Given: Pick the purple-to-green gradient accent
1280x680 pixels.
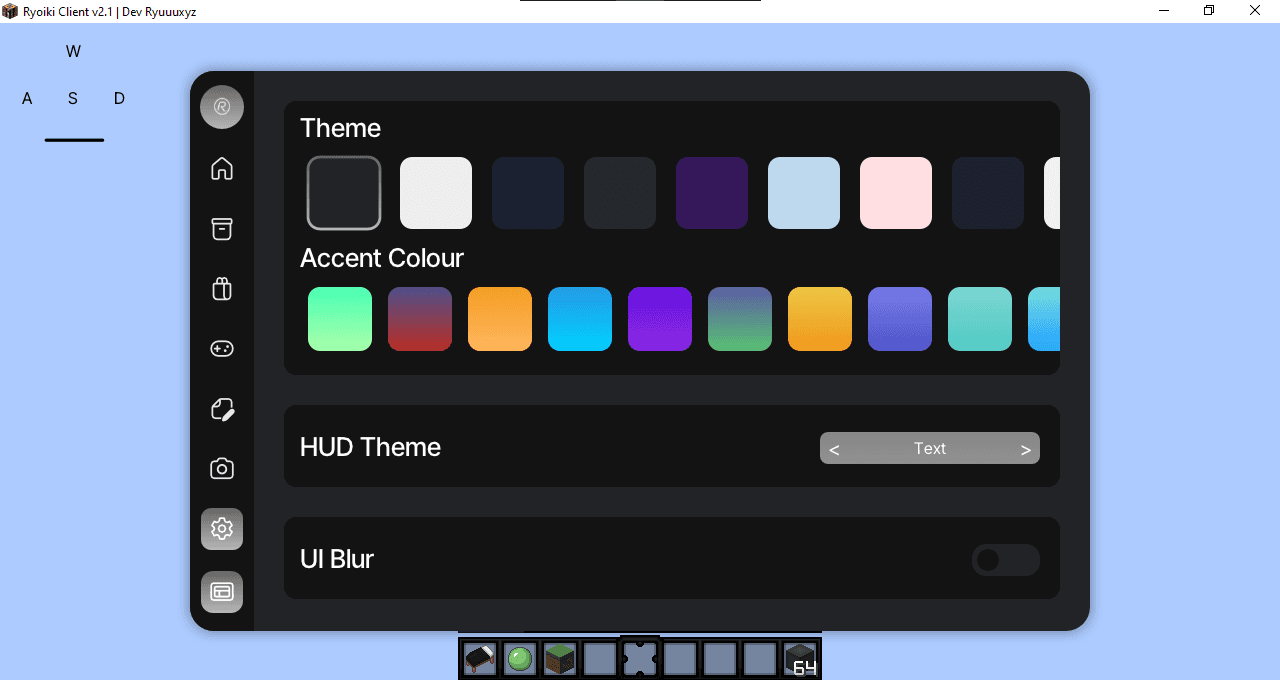Looking at the screenshot, I should [740, 319].
